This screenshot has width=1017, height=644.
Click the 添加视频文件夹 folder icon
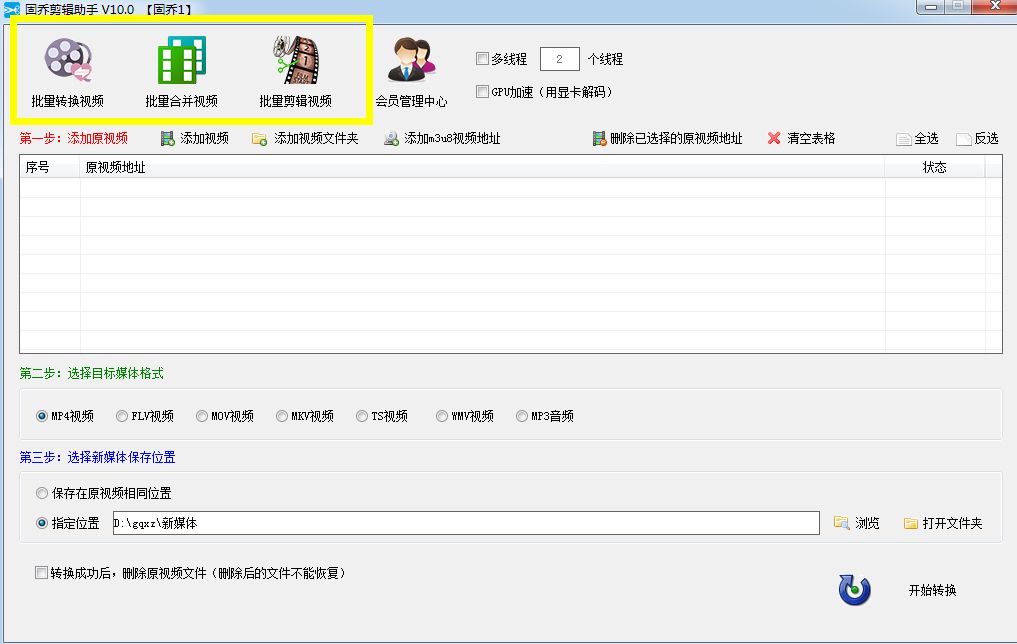point(259,139)
